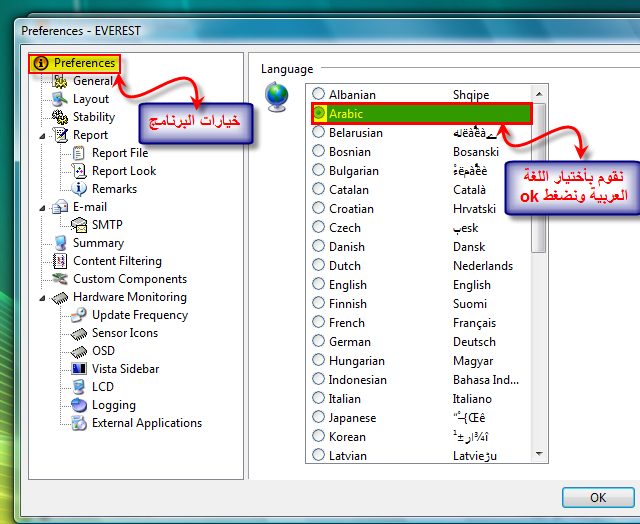Select the Catalan language radio button
Screen dimensions: 640x524
tap(318, 189)
